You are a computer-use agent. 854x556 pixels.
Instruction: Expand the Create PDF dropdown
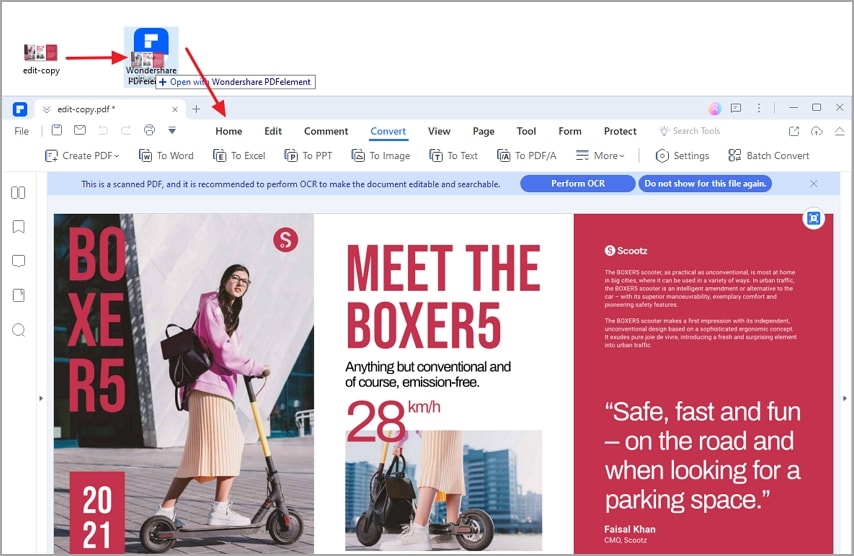tap(82, 156)
